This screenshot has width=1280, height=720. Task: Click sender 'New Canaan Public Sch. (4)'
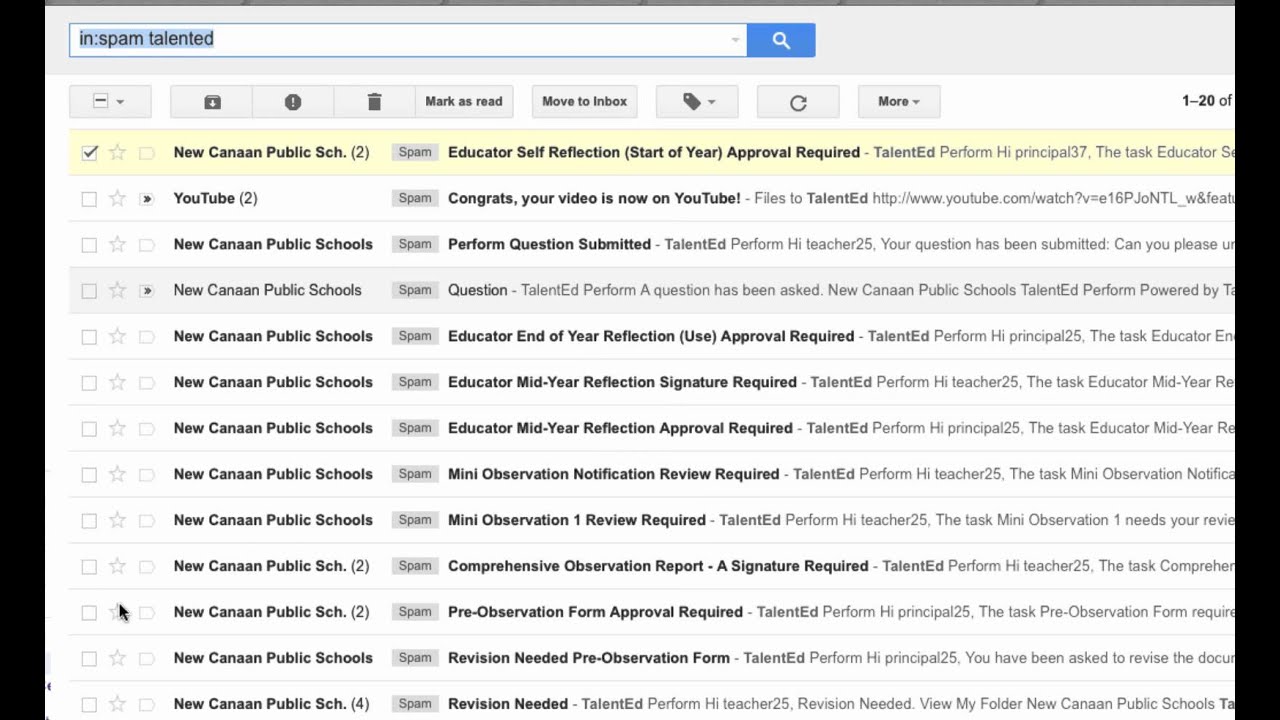271,704
